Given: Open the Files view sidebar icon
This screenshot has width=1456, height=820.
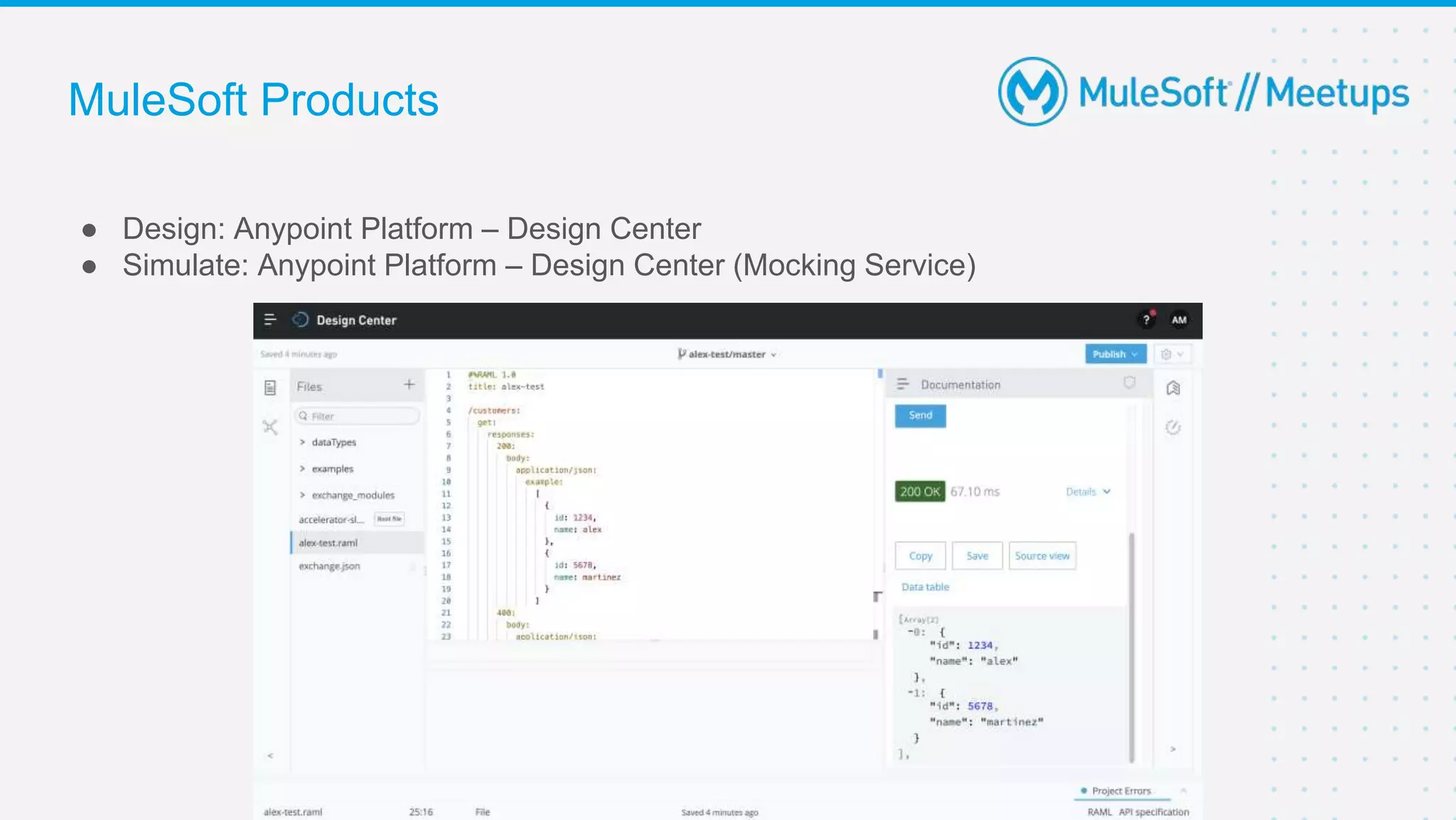Looking at the screenshot, I should tap(270, 388).
